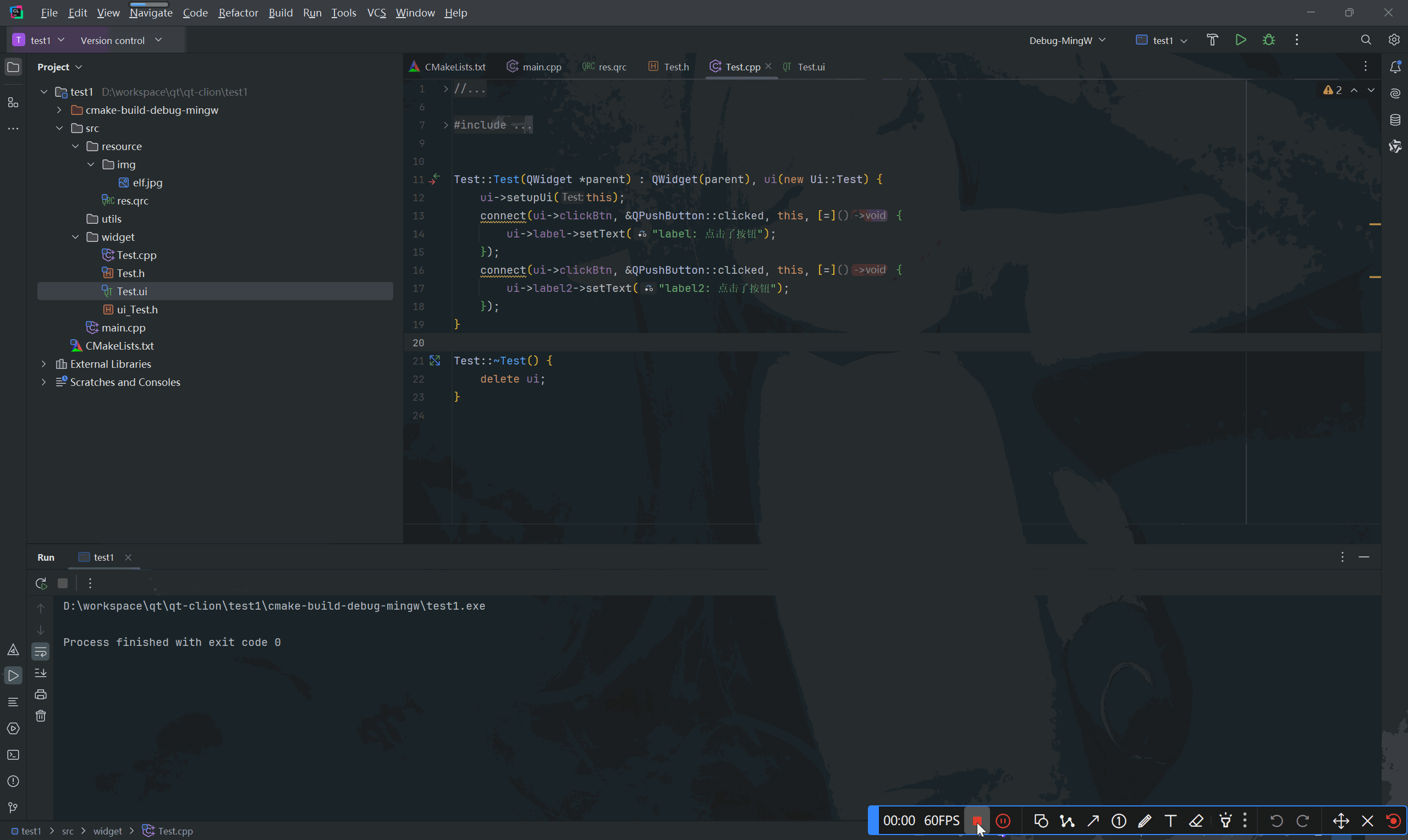The height and width of the screenshot is (840, 1408).
Task: Open the Terminal tool window
Action: tap(13, 755)
